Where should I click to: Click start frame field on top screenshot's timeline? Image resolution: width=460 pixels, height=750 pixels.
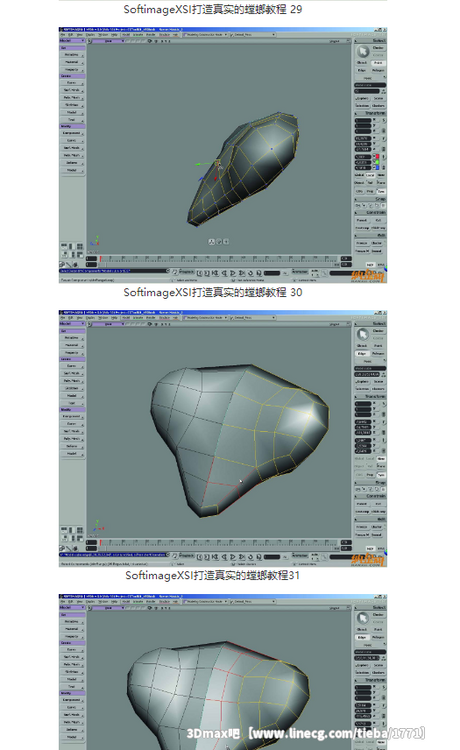[x=91, y=259]
